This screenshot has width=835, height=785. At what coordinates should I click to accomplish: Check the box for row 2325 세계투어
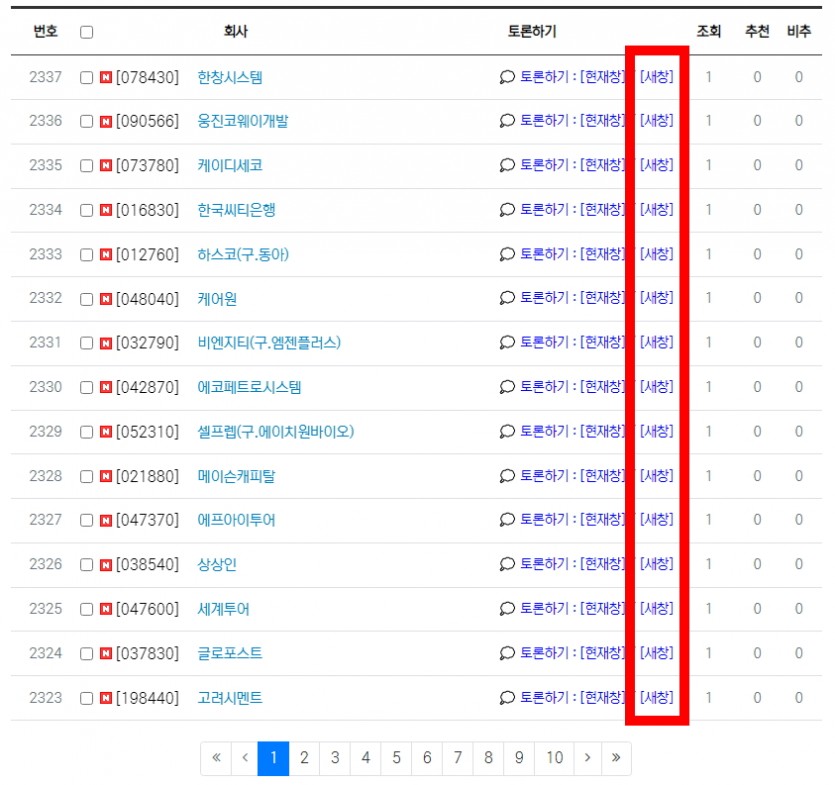86,609
